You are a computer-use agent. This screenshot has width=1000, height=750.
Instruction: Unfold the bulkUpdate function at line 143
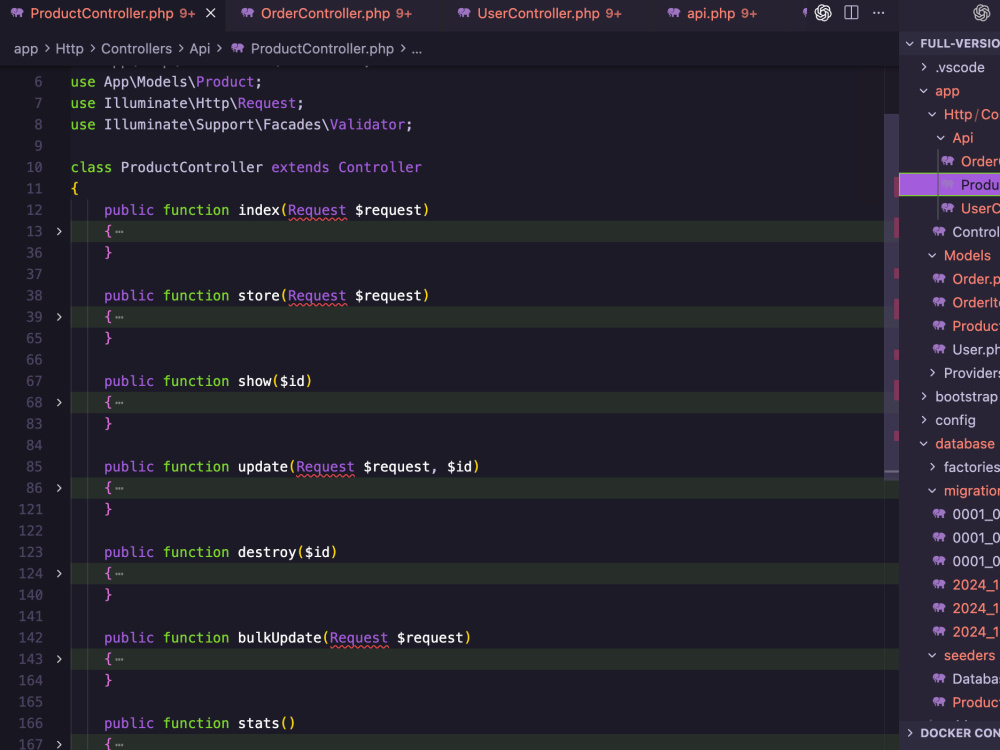point(59,659)
